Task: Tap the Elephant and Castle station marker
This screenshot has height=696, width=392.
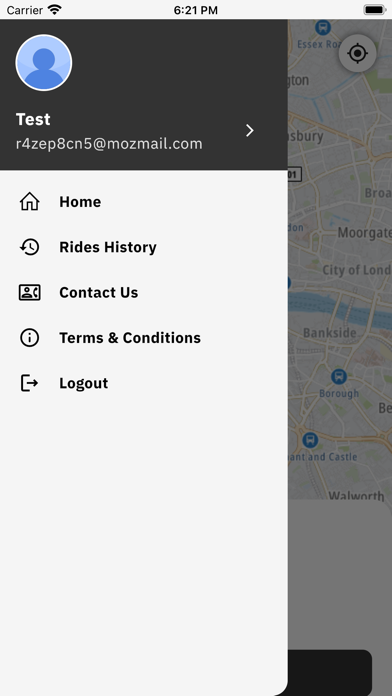Action: 310,441
